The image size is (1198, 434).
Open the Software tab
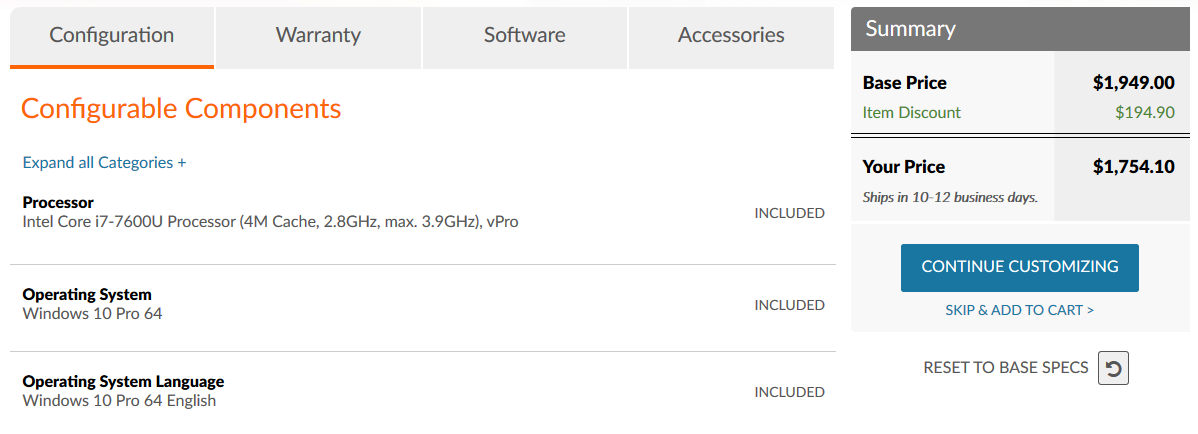525,37
